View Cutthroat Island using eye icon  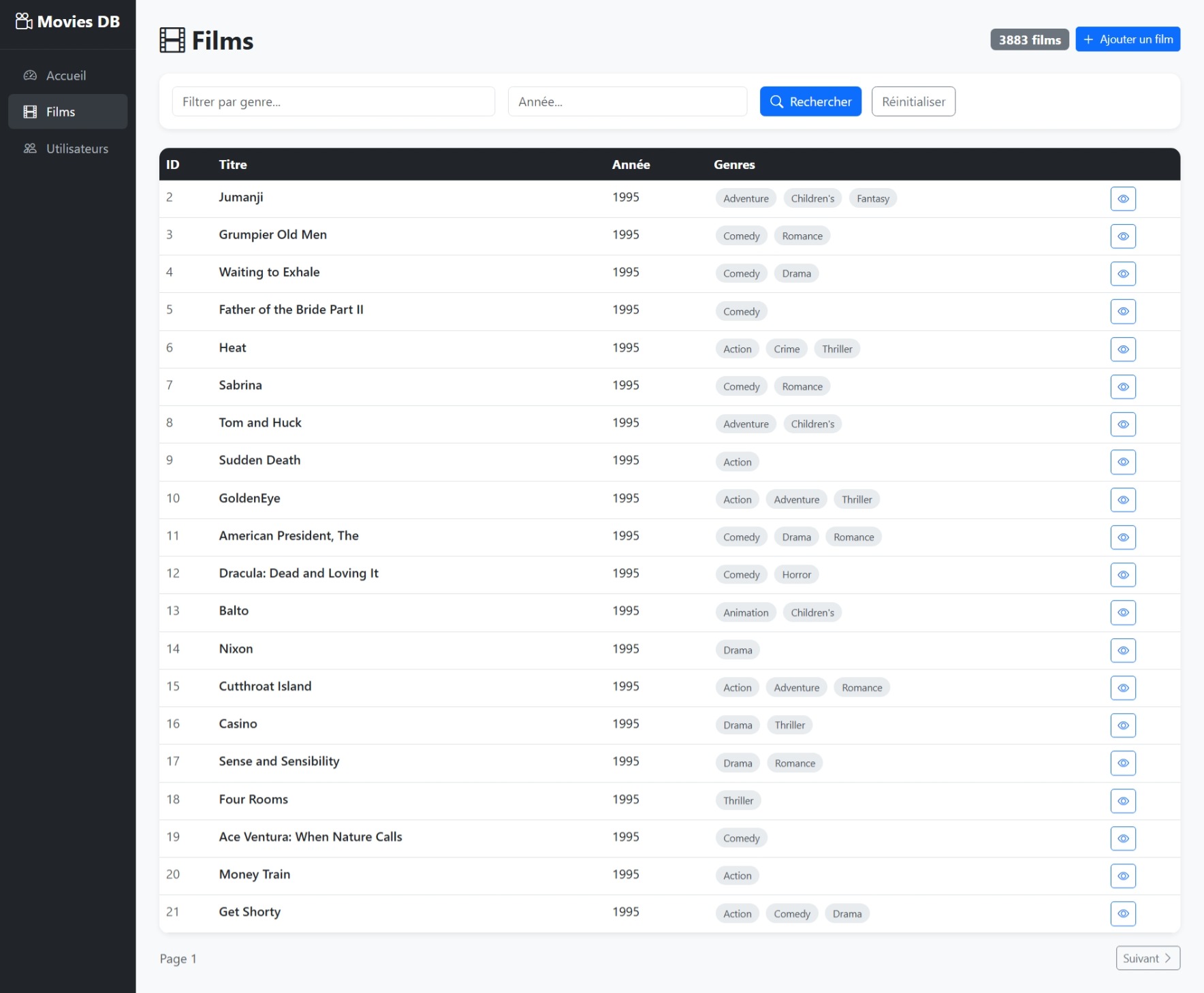tap(1123, 688)
